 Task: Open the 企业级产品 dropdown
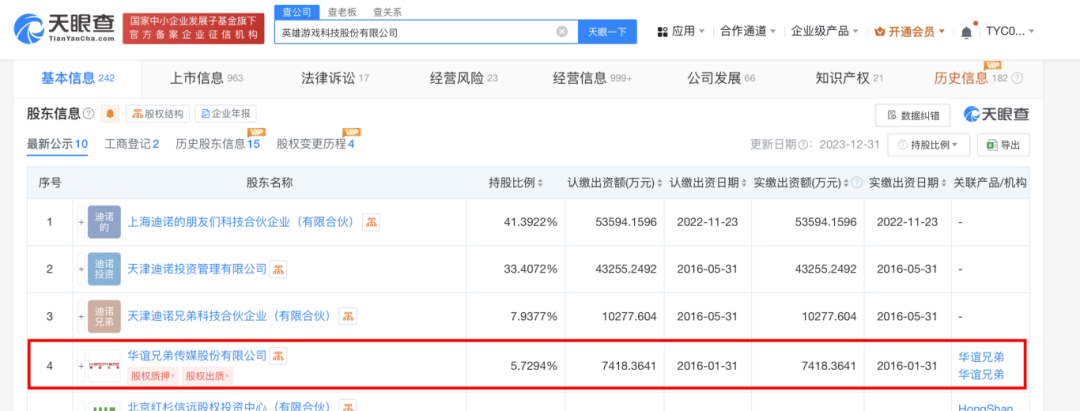coord(824,31)
